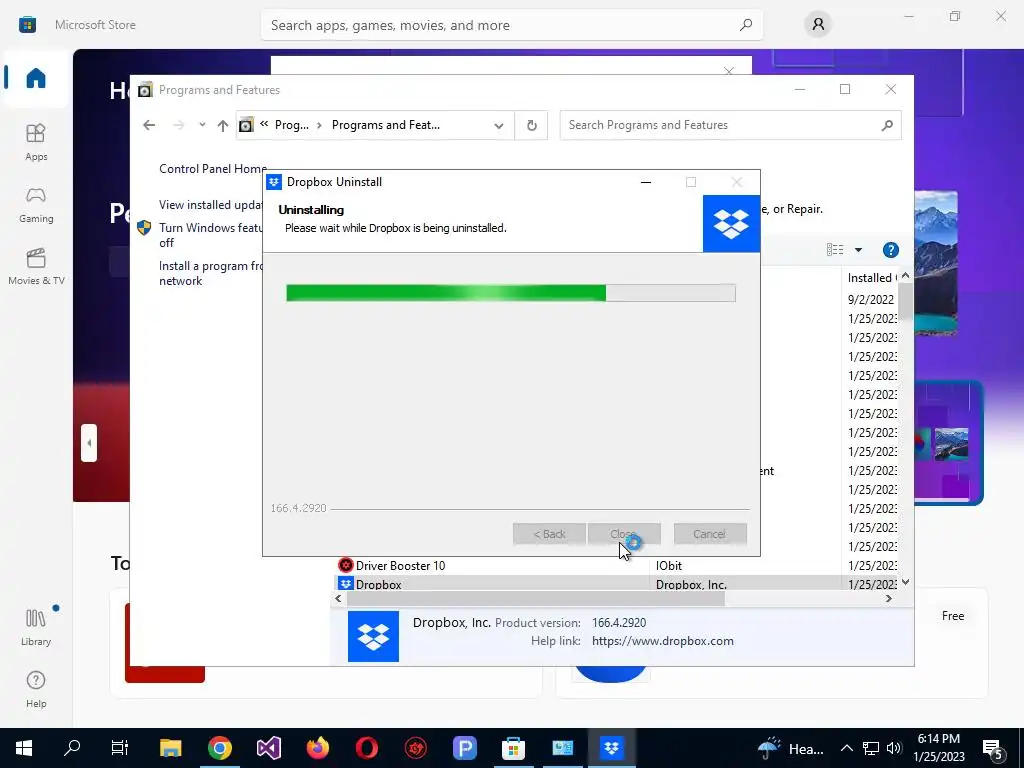Click the 9/2/2022 install date

[871, 299]
